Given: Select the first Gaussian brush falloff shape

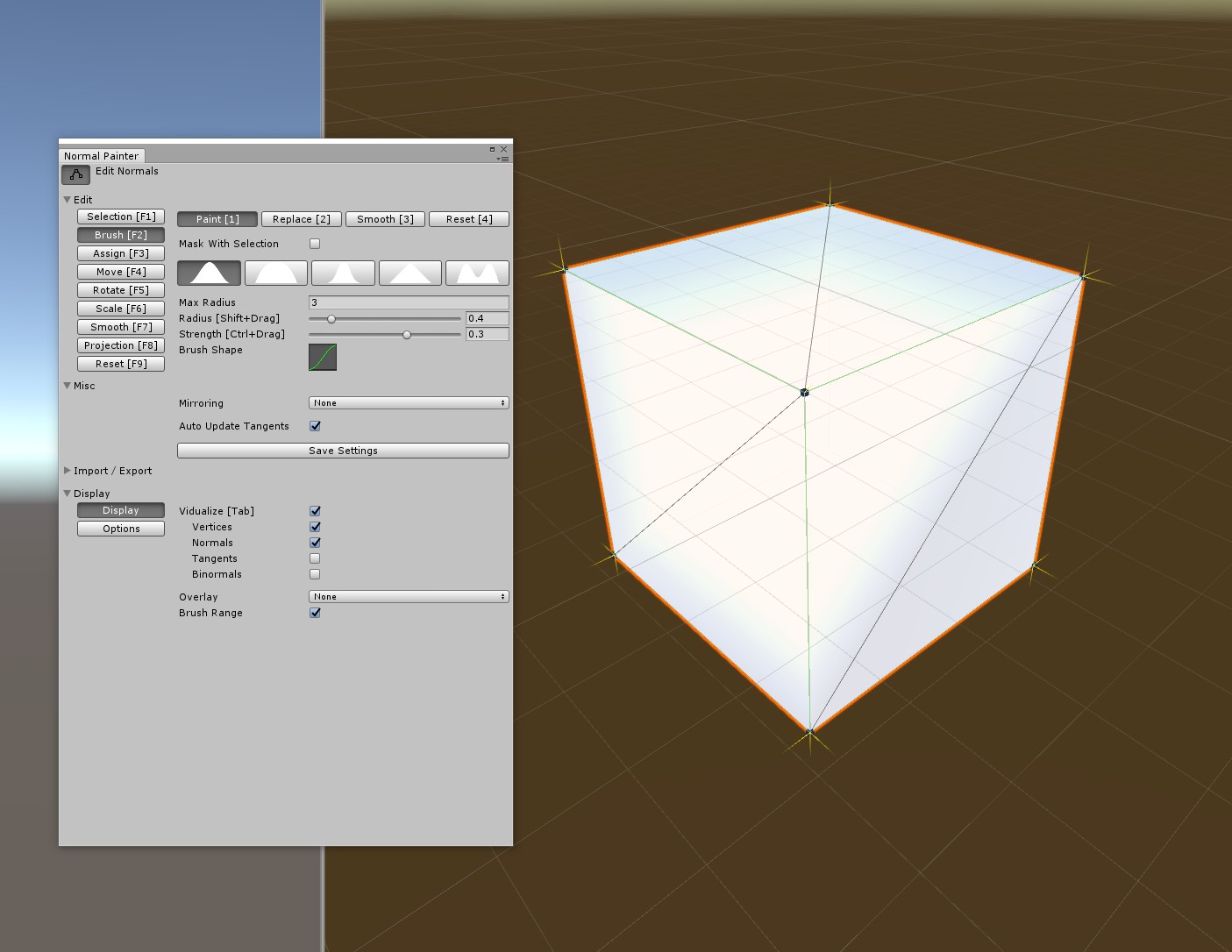Looking at the screenshot, I should (210, 273).
